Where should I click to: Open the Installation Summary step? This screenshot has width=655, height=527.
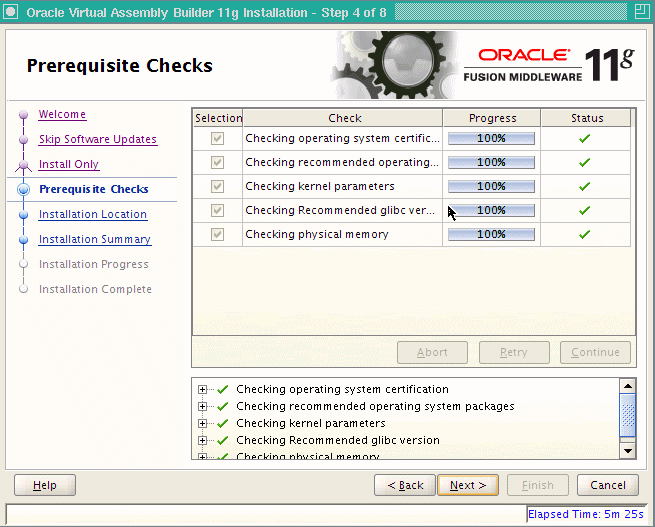95,239
